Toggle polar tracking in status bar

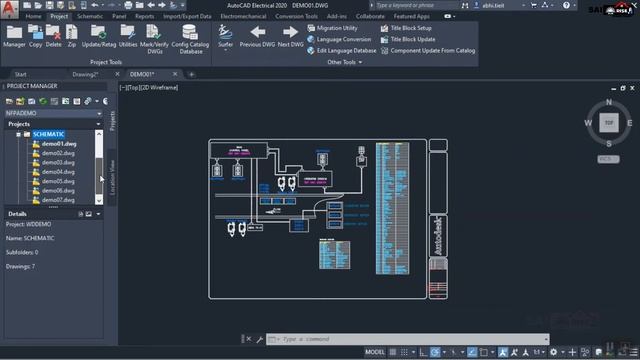(x=435, y=352)
